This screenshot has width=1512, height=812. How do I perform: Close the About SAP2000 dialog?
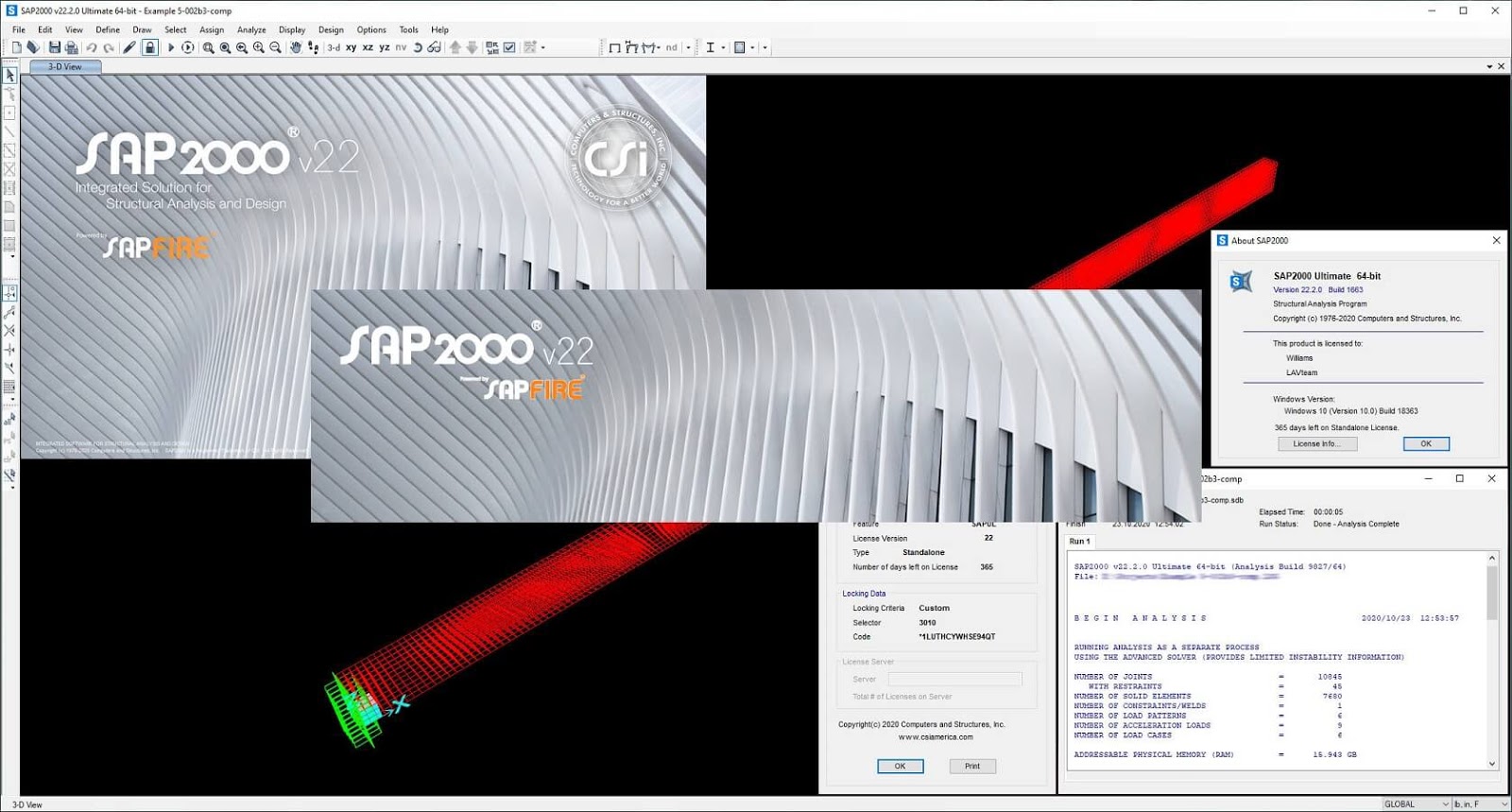coord(1496,240)
